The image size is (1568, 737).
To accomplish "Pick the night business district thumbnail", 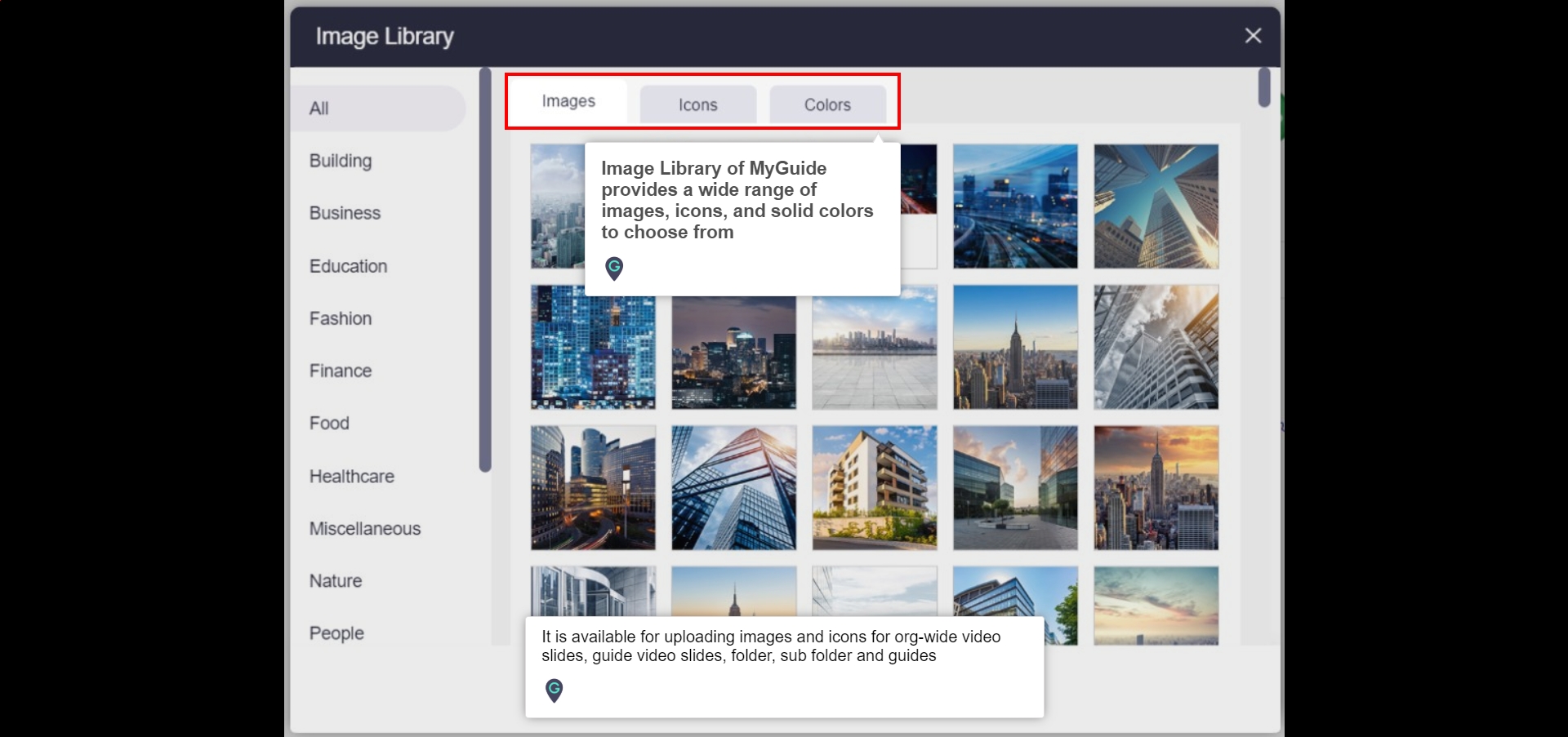I will click(x=593, y=487).
